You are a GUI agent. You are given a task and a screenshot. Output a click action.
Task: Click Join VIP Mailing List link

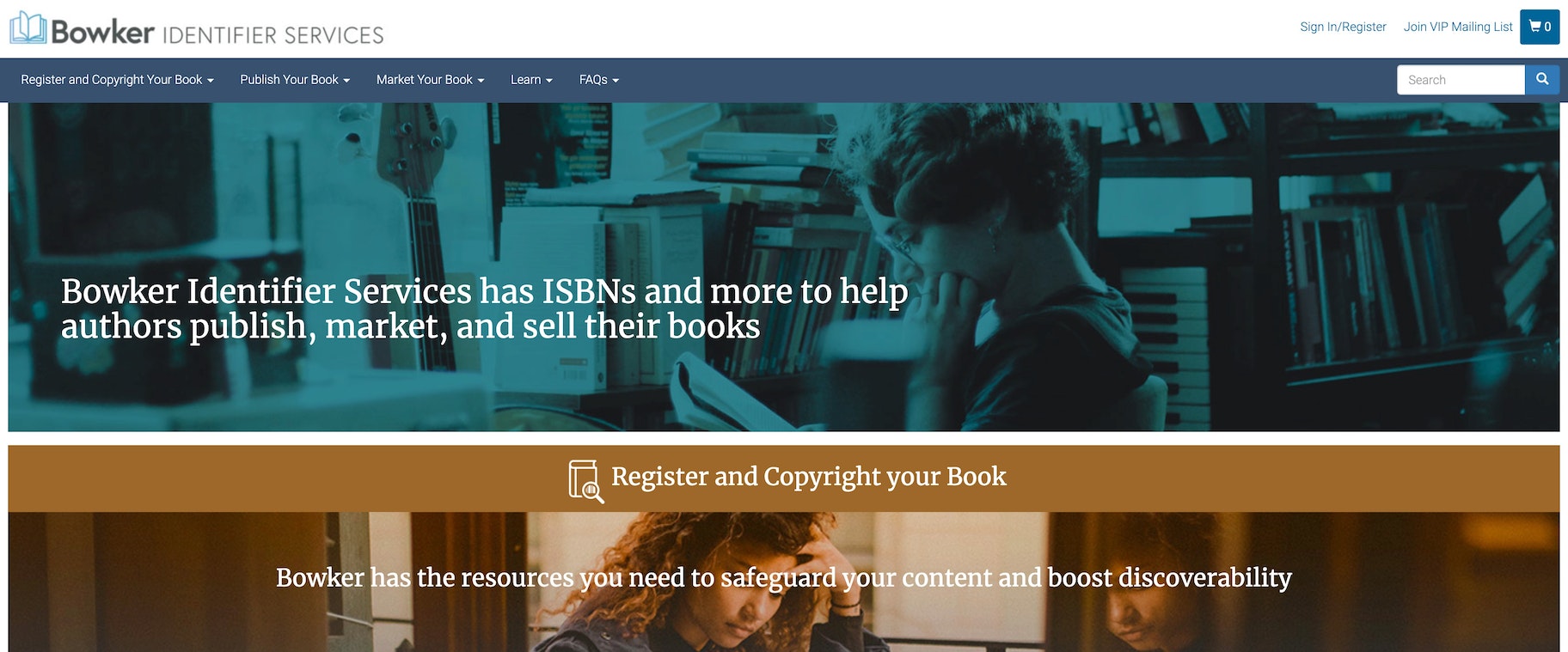[x=1458, y=27]
